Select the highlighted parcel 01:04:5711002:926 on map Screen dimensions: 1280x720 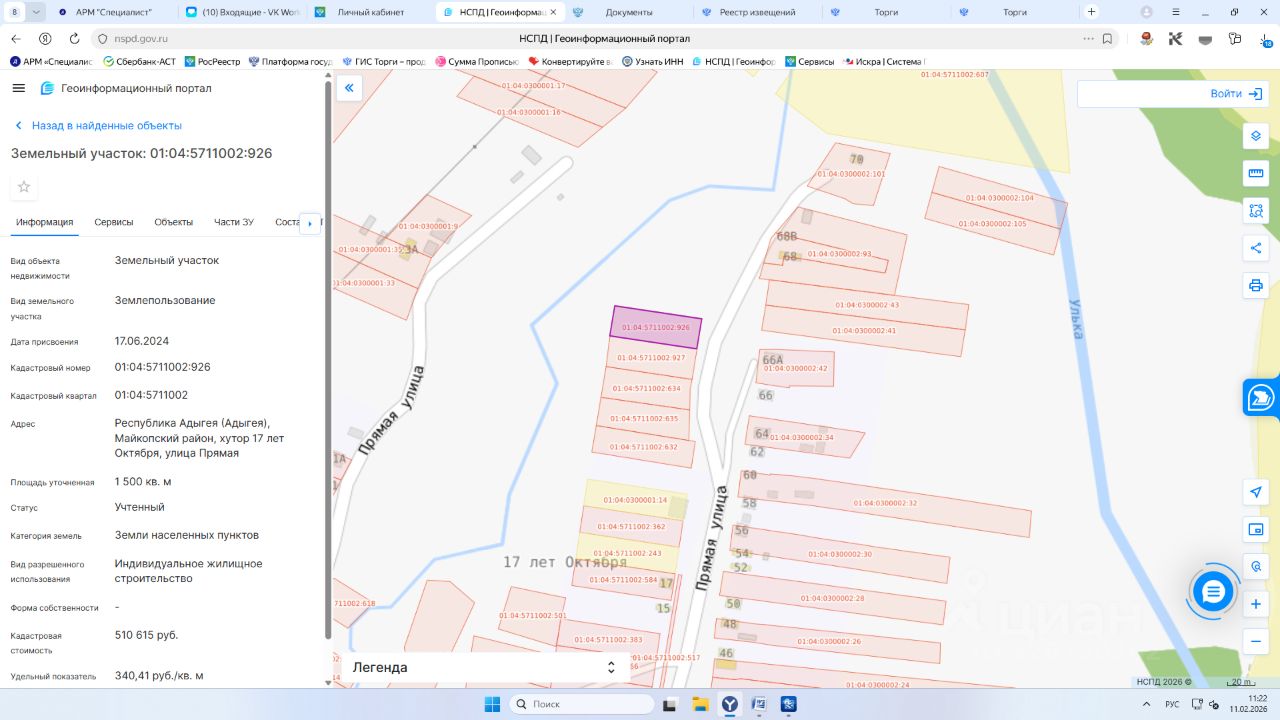(656, 327)
